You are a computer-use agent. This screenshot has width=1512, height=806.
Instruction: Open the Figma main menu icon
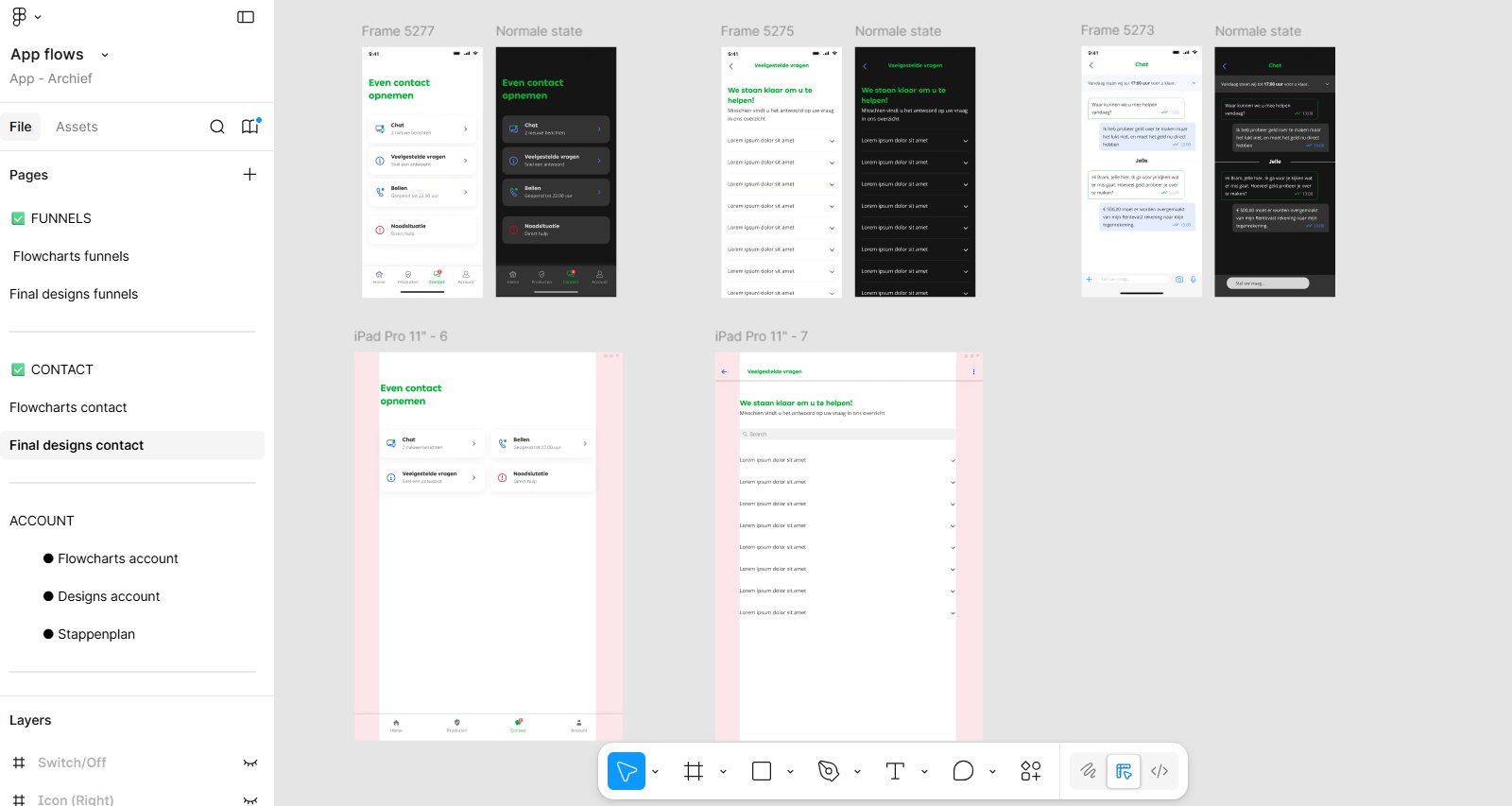pos(19,17)
